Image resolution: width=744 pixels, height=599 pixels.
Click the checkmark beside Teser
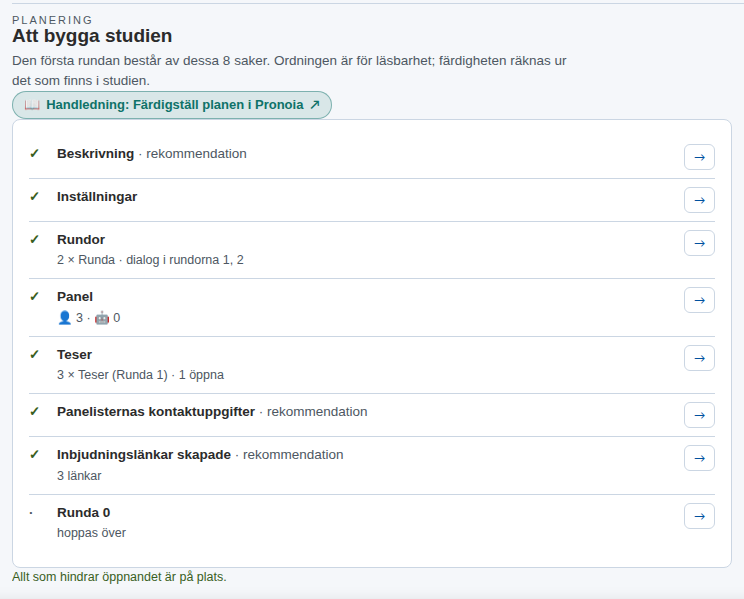point(34,354)
